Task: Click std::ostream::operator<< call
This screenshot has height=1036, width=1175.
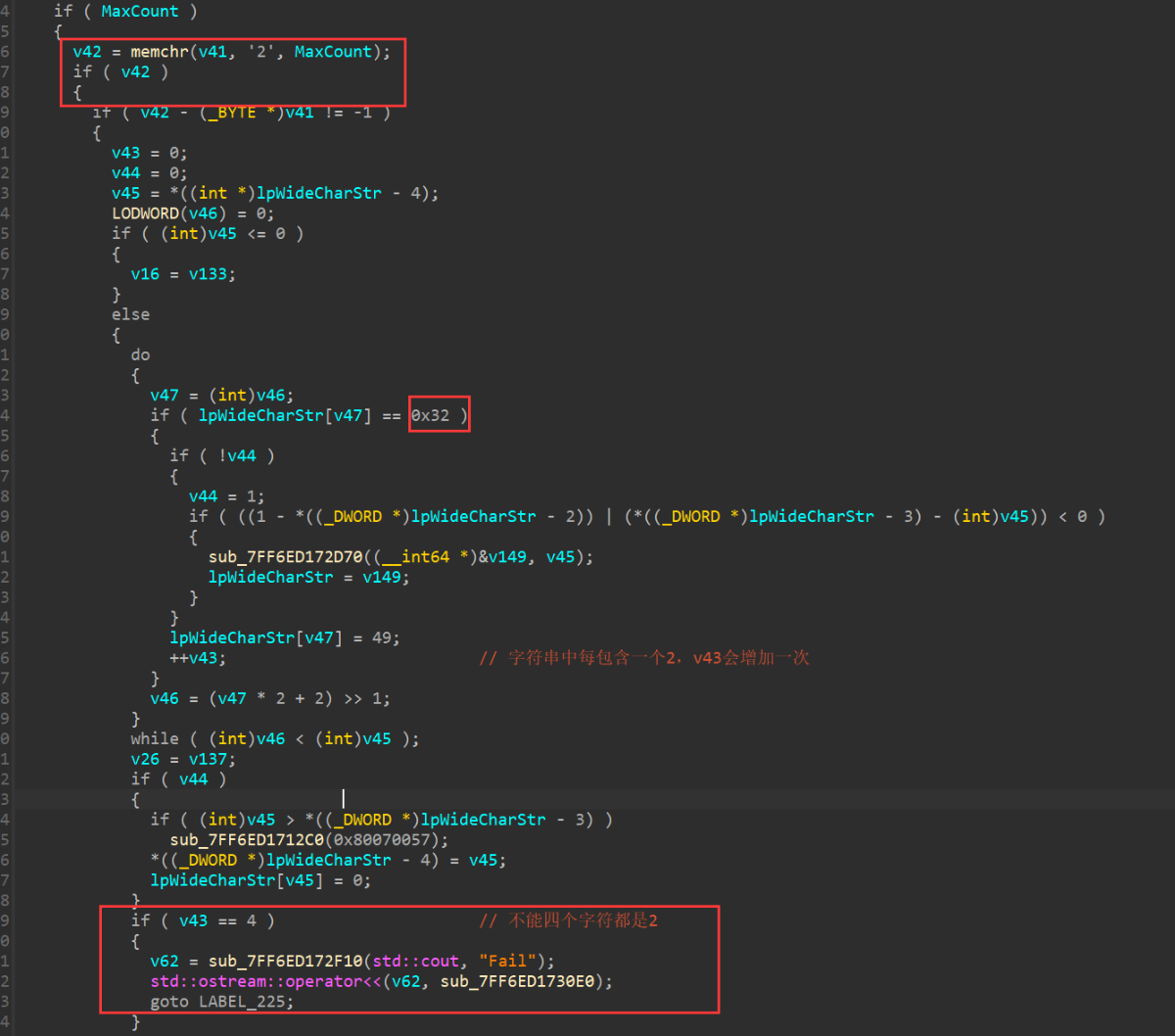Action: 265,981
